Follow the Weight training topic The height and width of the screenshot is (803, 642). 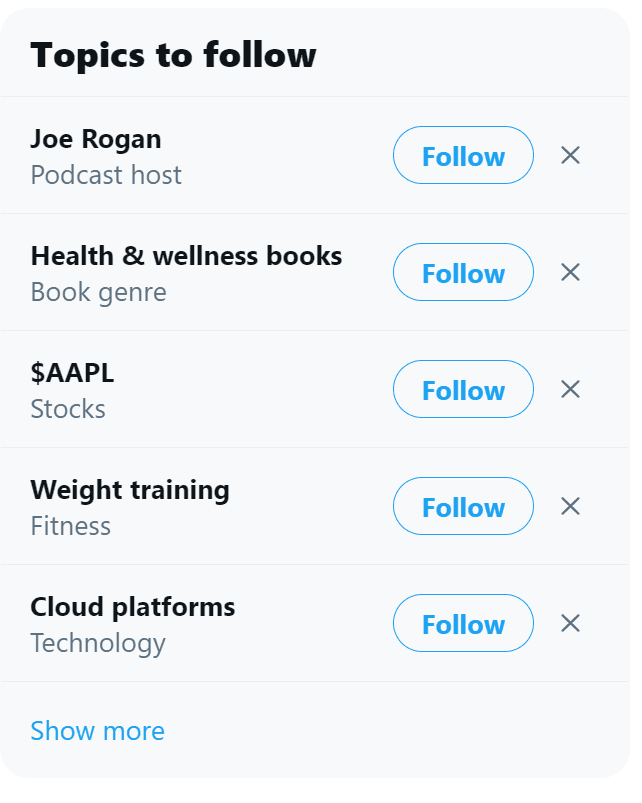coord(463,507)
